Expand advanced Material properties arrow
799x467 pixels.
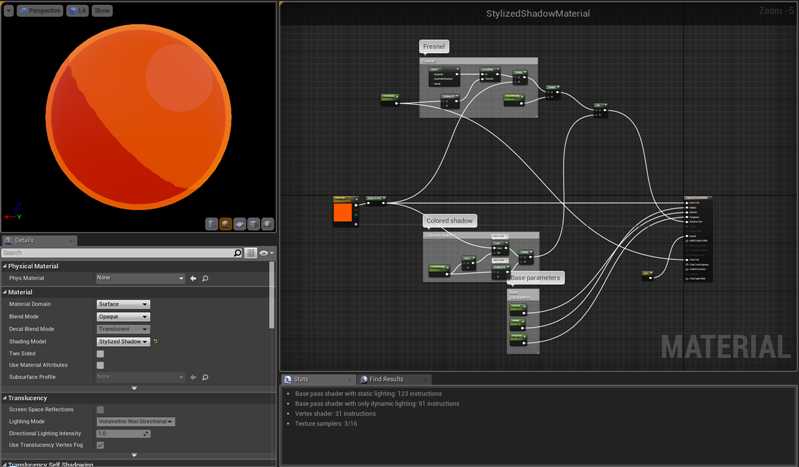(134, 388)
